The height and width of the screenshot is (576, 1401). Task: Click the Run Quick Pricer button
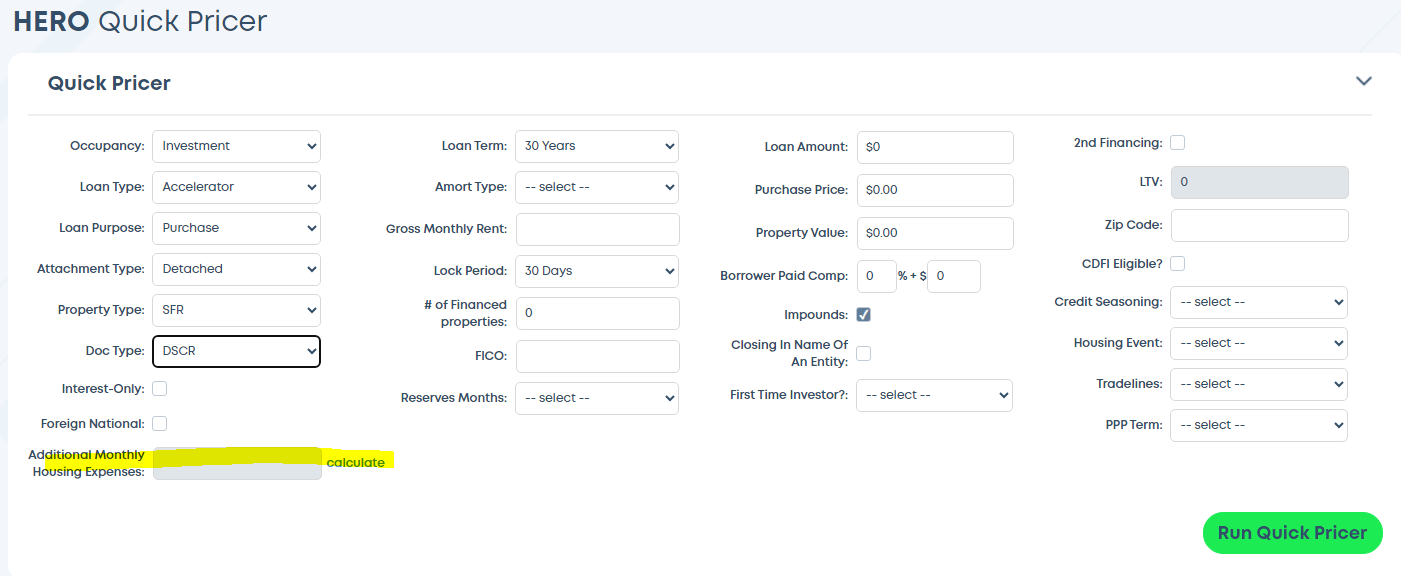coord(1292,533)
